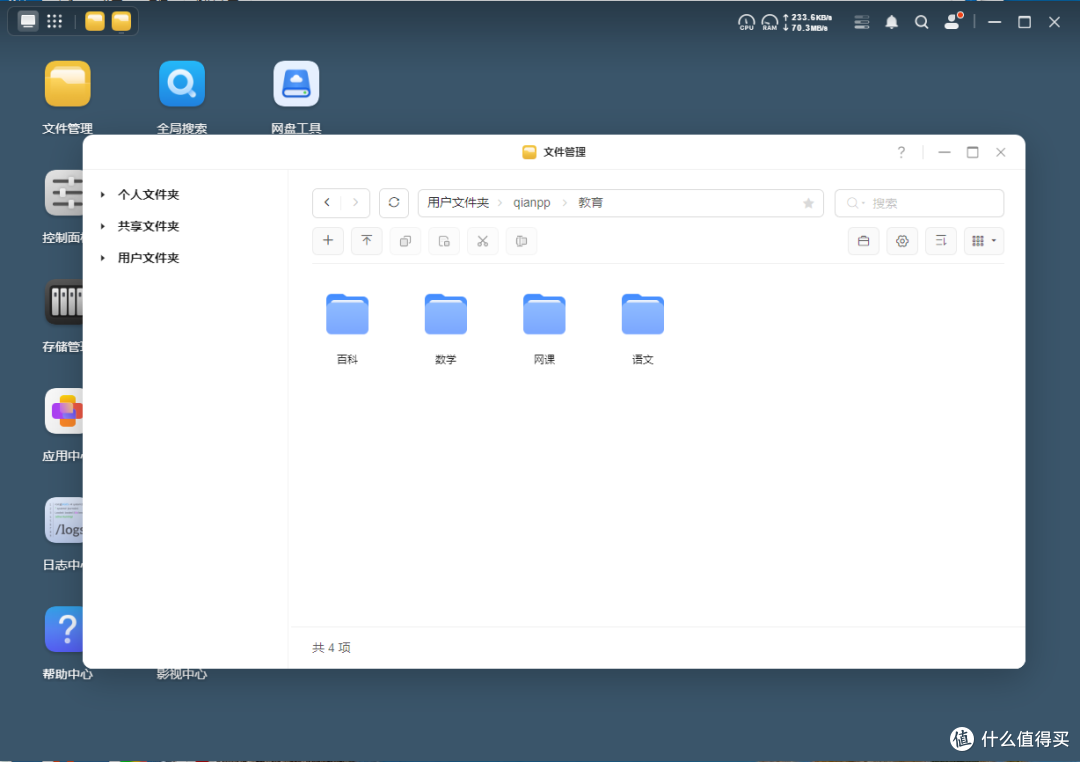Expand the 共享文件夹 tree node
Image resolution: width=1080 pixels, height=762 pixels.
(x=103, y=226)
